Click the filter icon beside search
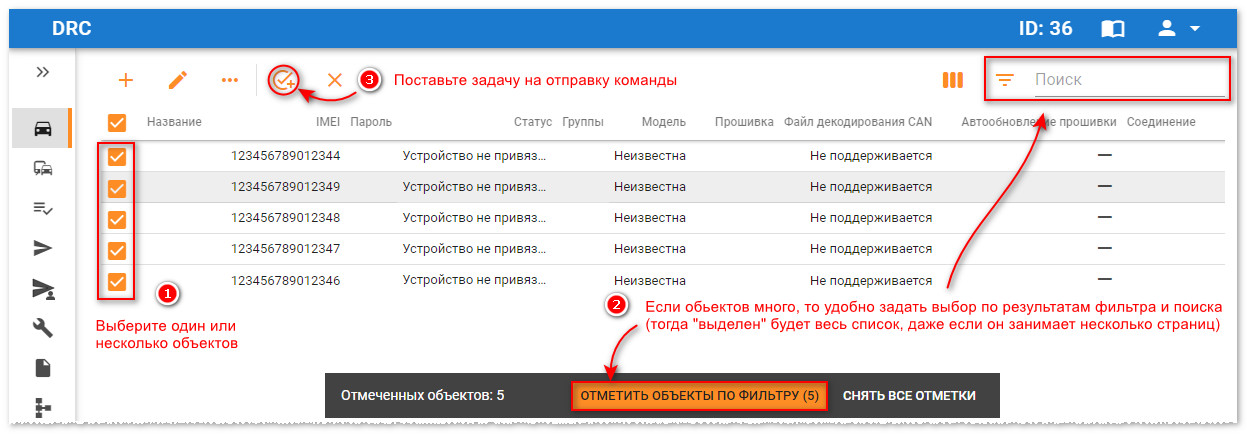This screenshot has width=1247, height=440. 1005,80
